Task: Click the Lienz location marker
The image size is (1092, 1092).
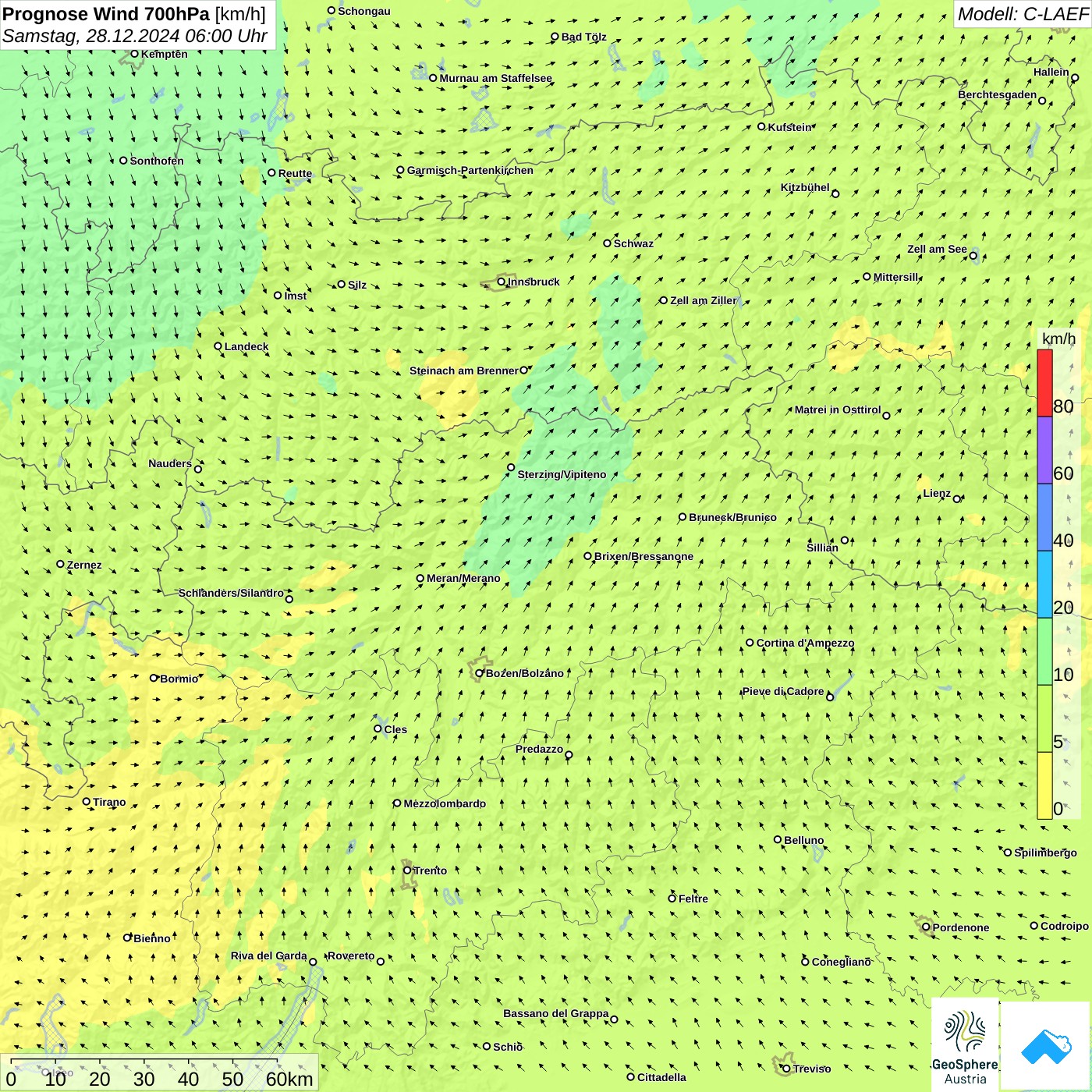Action: pyautogui.click(x=957, y=499)
